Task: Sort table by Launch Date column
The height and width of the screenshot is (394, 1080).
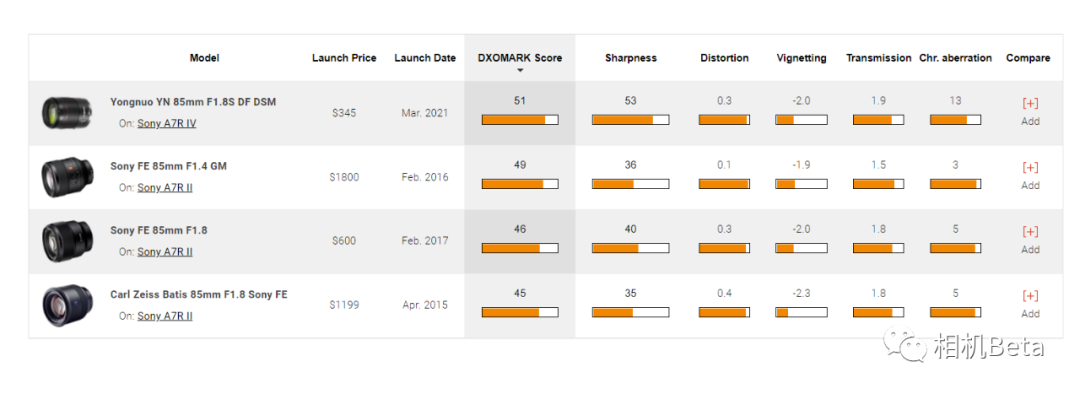Action: (x=425, y=58)
